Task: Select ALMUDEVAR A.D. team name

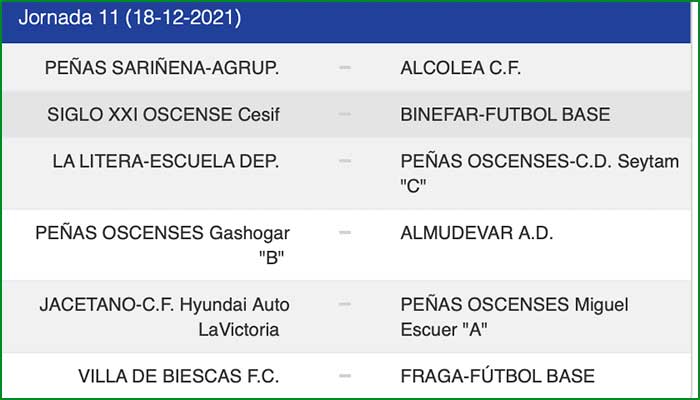Action: 476,233
